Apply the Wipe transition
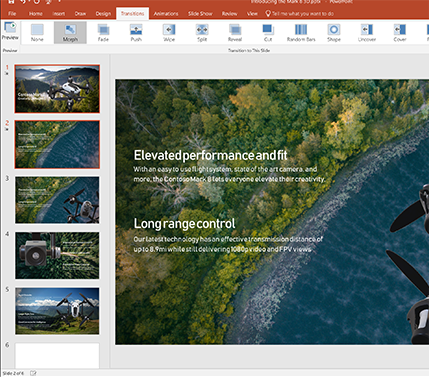The height and width of the screenshot is (377, 429). tap(169, 33)
